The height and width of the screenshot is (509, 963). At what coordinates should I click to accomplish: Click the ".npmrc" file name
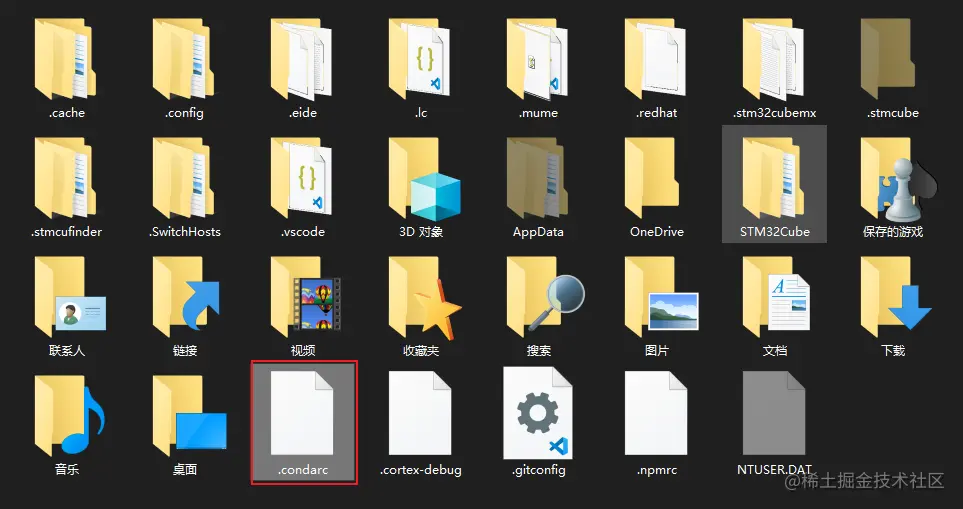[x=657, y=470]
